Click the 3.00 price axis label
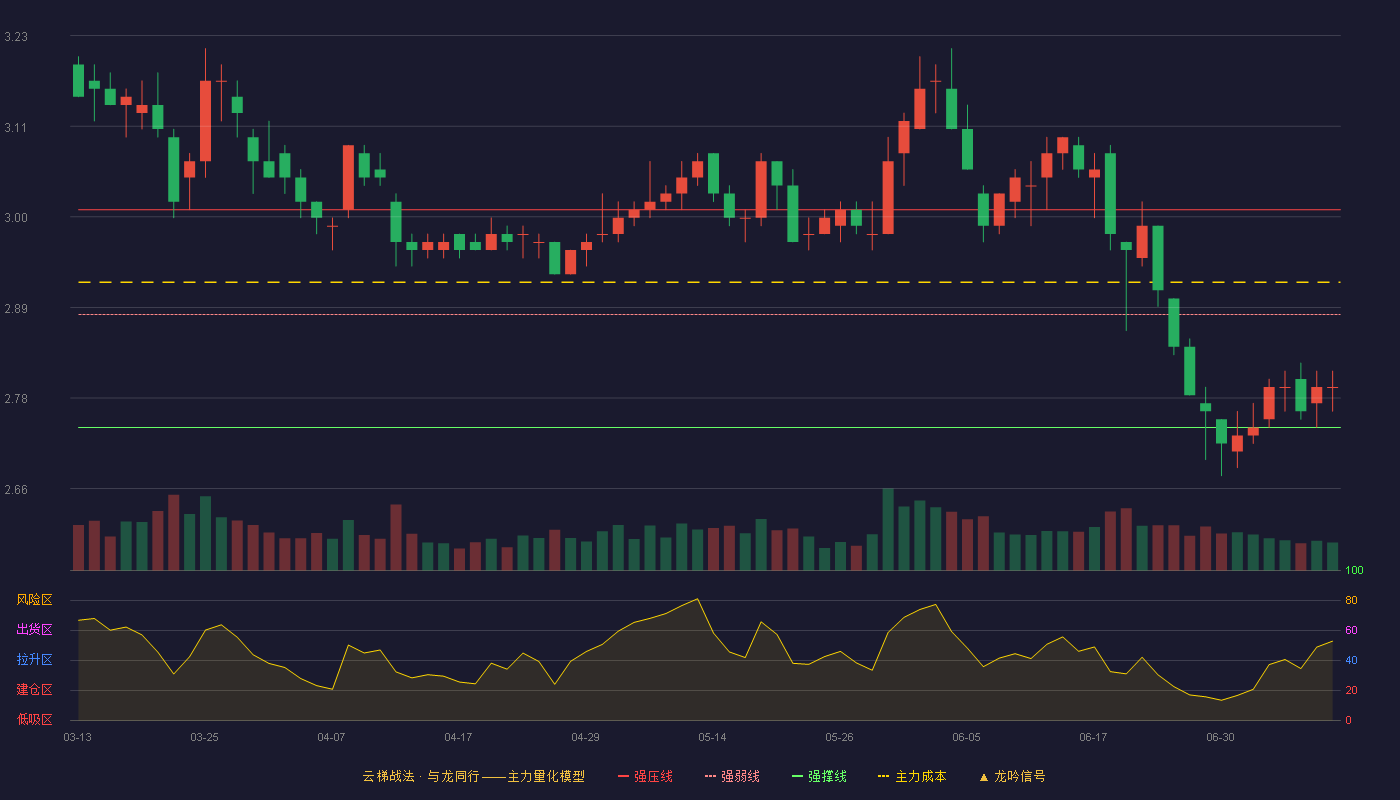Screen dimensions: 1400x800 [16, 218]
